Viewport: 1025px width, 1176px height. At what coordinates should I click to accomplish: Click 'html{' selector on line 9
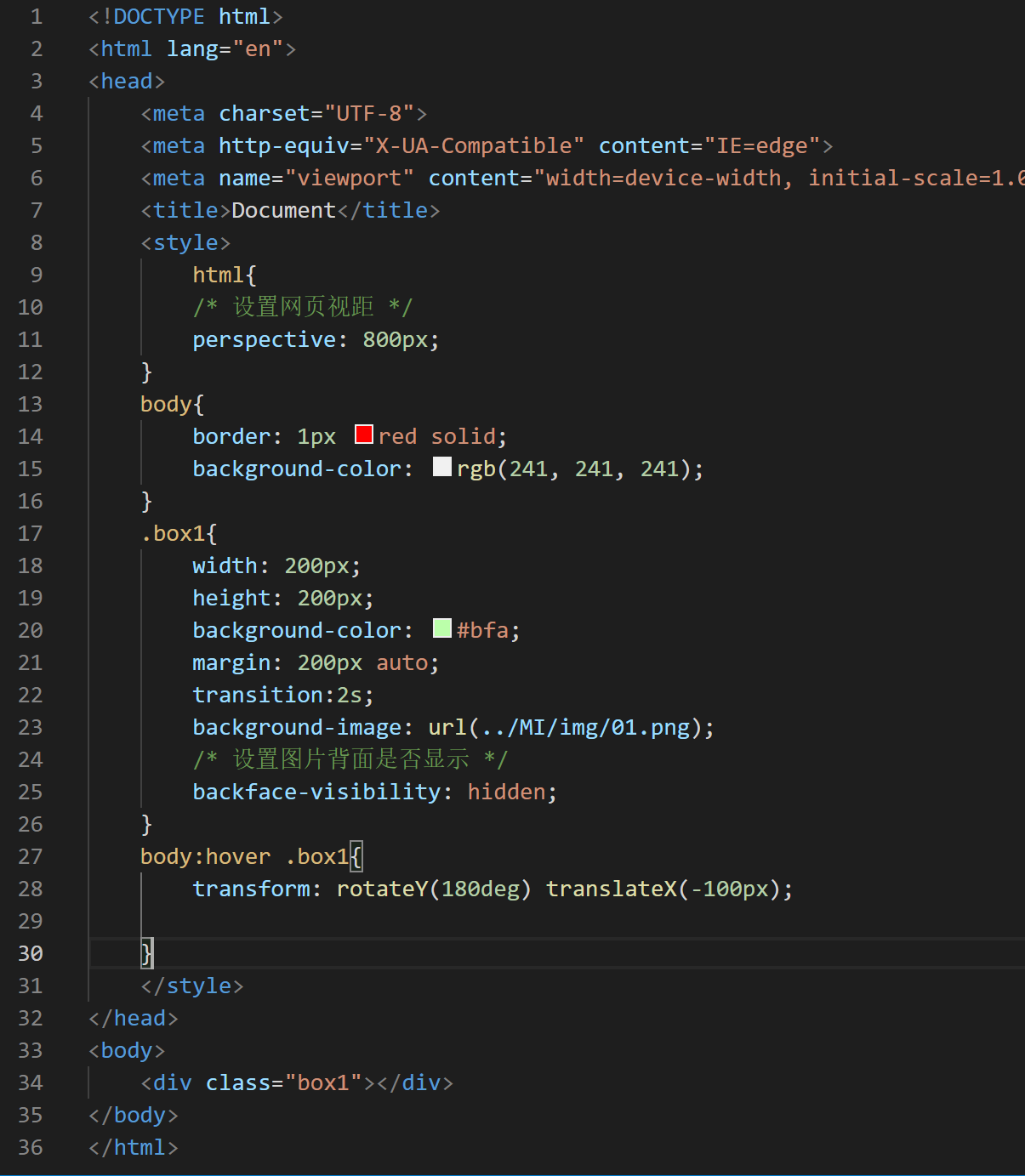[225, 275]
